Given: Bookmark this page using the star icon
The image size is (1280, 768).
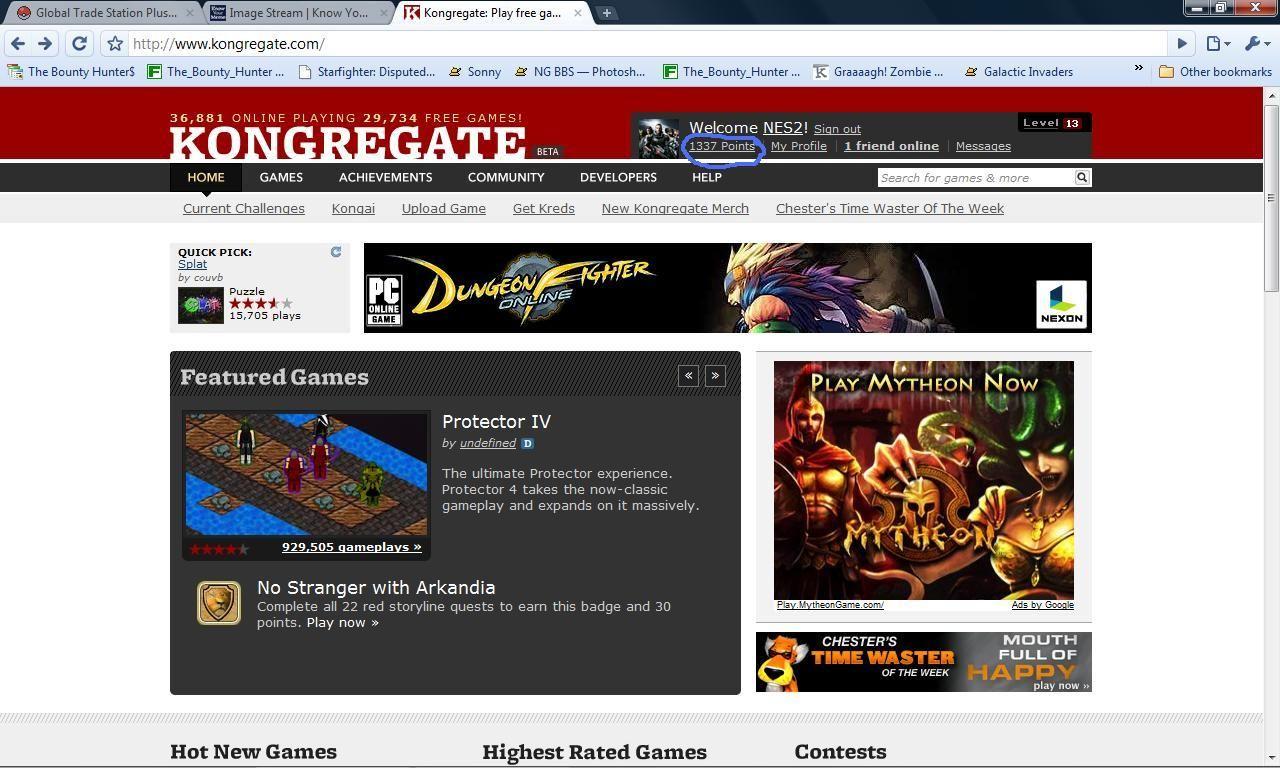Looking at the screenshot, I should click(115, 44).
